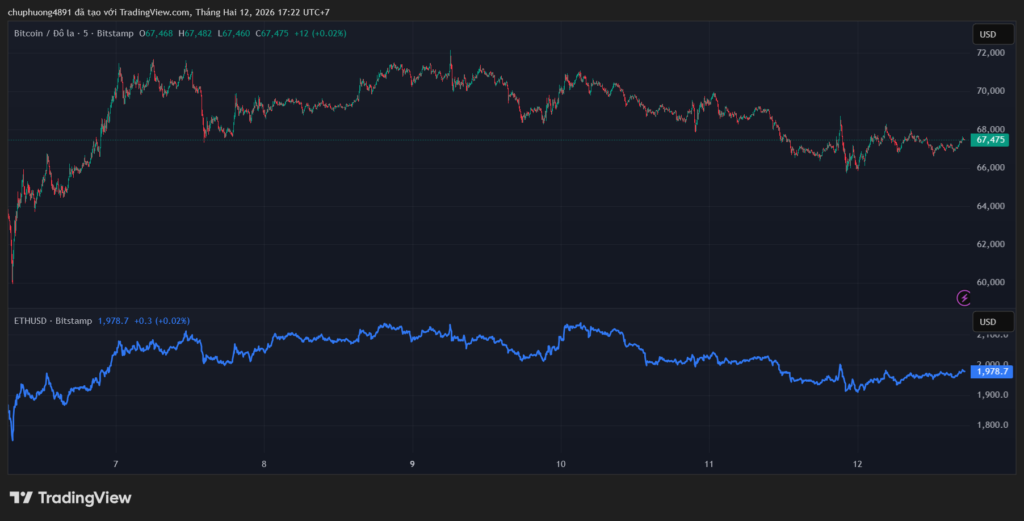Select date 11 on the time axis
The height and width of the screenshot is (521, 1024).
coord(709,465)
